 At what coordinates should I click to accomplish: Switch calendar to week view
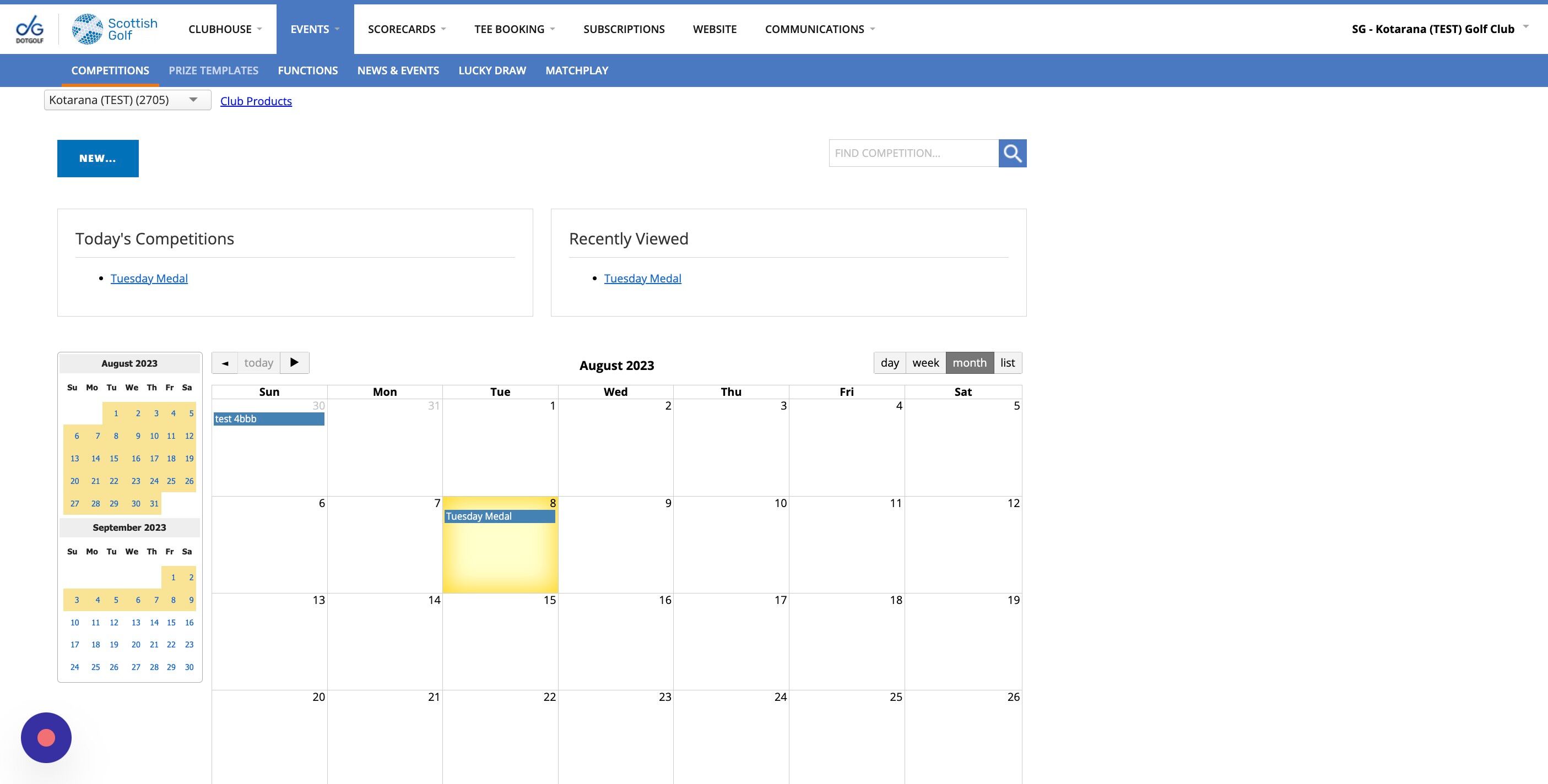[925, 363]
